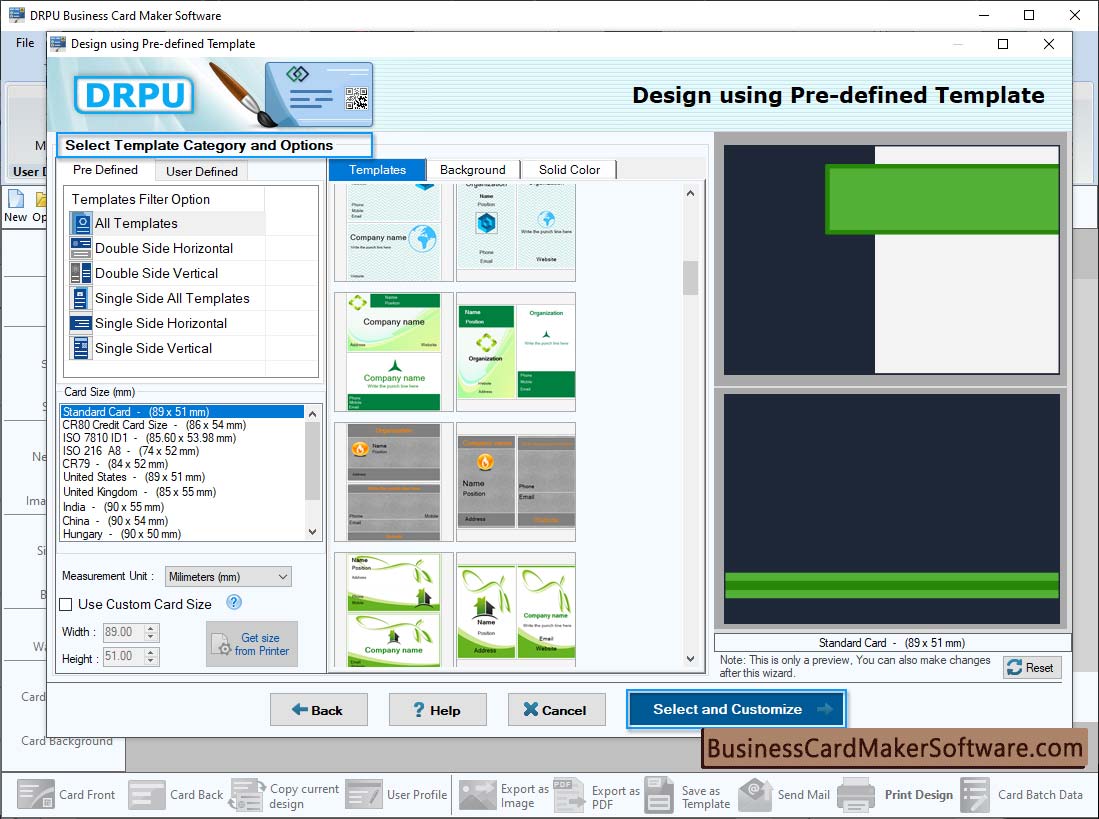Viewport: 1099px width, 819px height.
Task: Click scroll-down arrow of card size list
Action: [313, 532]
